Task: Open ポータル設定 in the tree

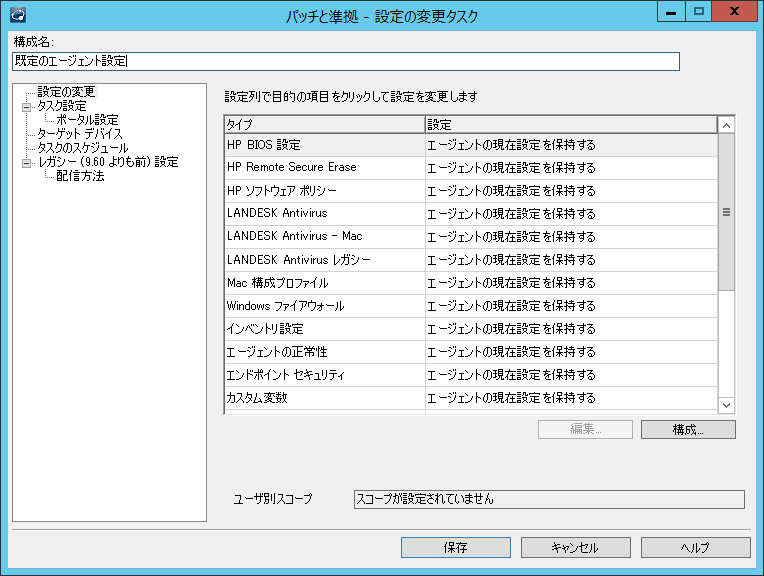Action: point(87,120)
